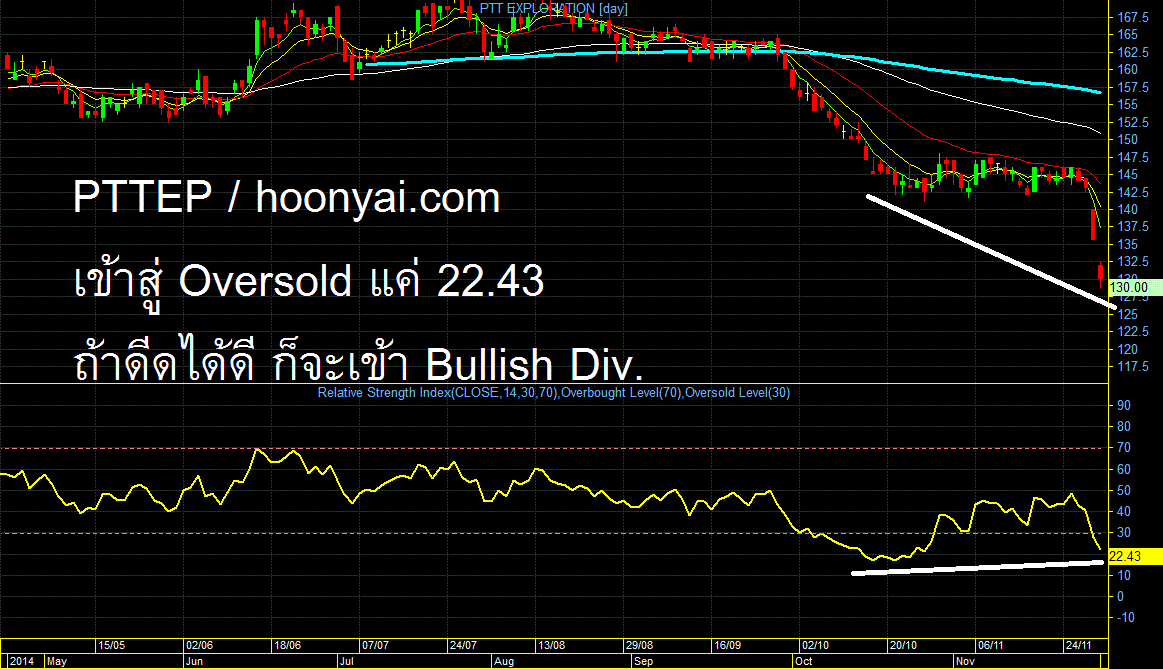
Task: Click the 80 level on RSI axis
Action: 1124,426
